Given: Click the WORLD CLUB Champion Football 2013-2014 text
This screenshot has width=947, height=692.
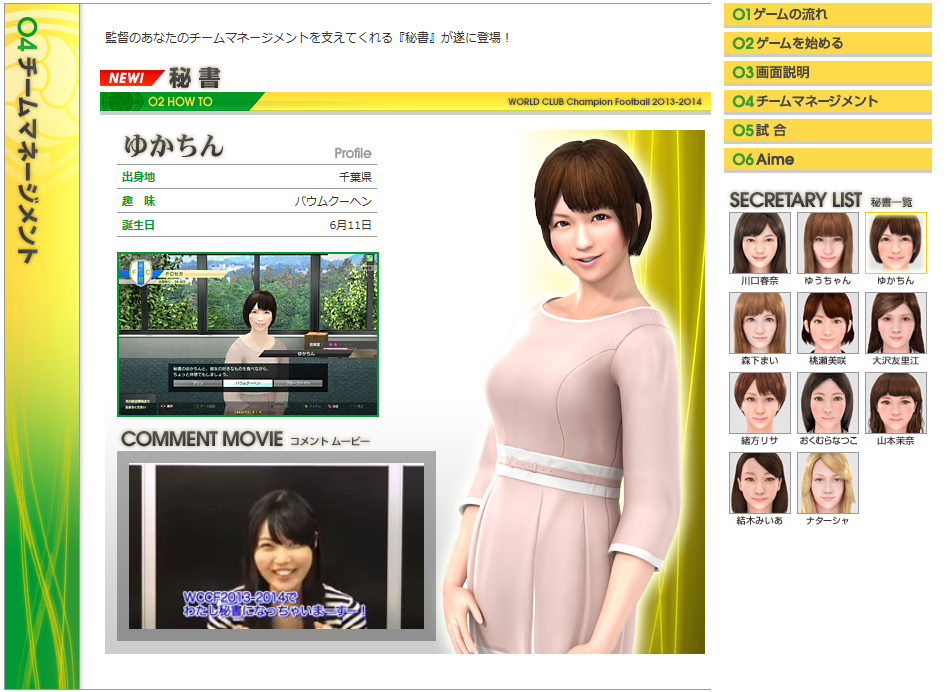Looking at the screenshot, I should (605, 102).
